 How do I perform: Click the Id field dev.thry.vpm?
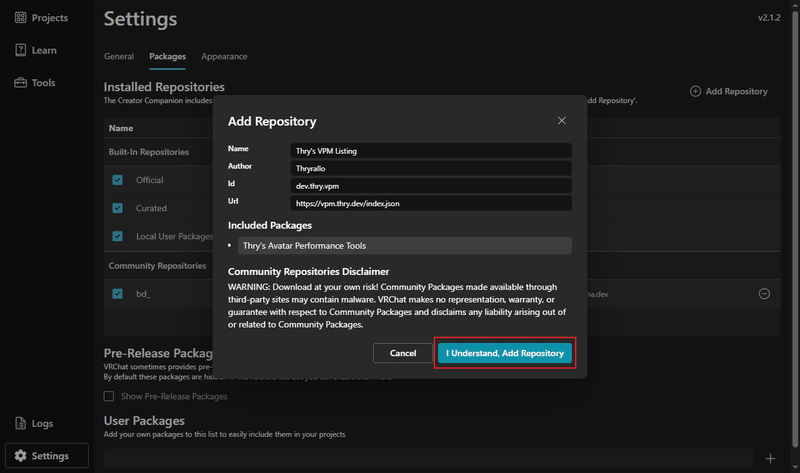[431, 186]
